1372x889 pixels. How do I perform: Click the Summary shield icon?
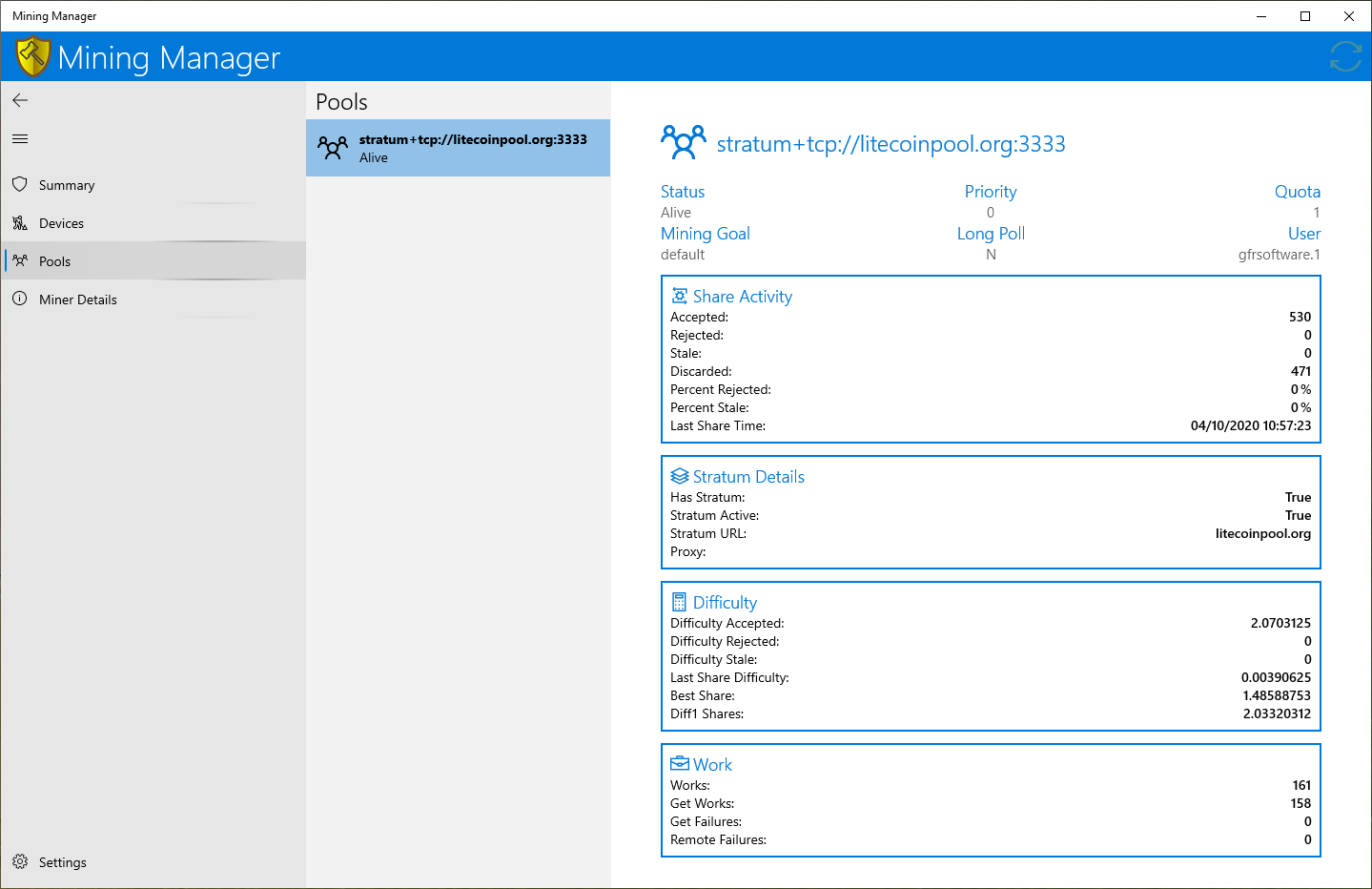pyautogui.click(x=20, y=184)
